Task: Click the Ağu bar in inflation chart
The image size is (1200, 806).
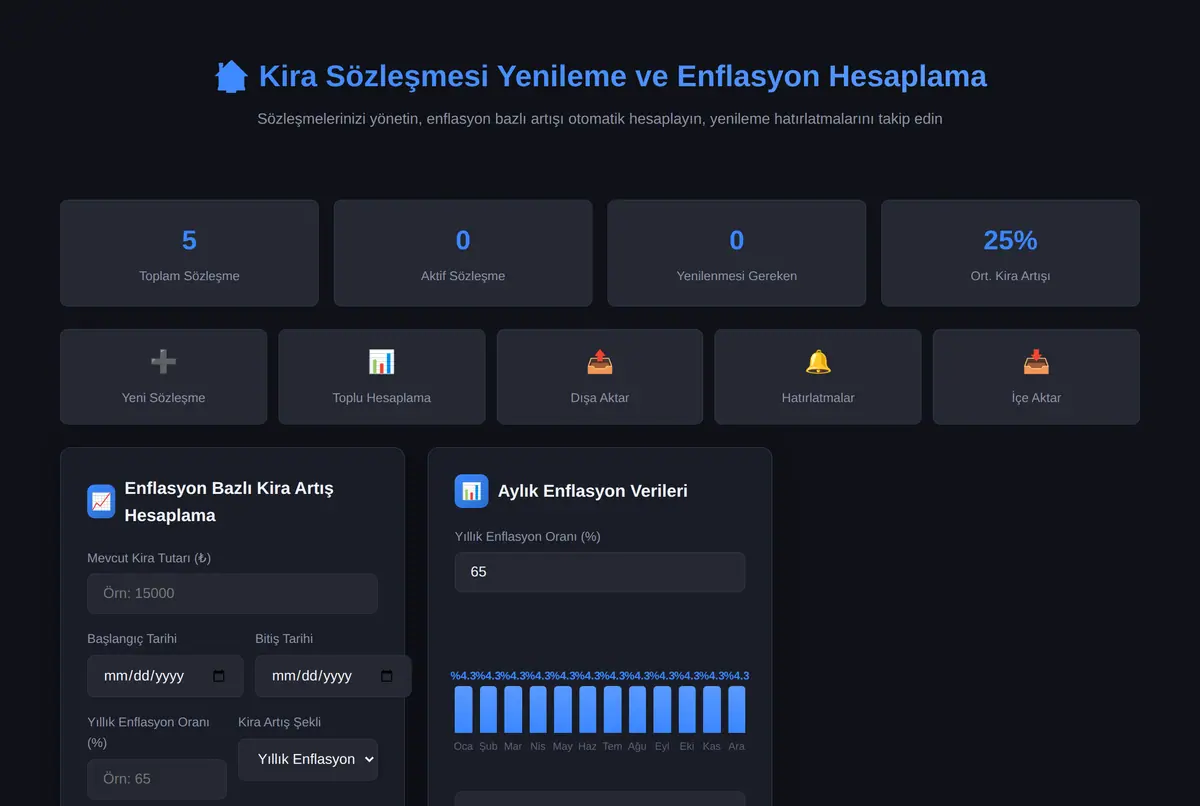Action: [637, 709]
